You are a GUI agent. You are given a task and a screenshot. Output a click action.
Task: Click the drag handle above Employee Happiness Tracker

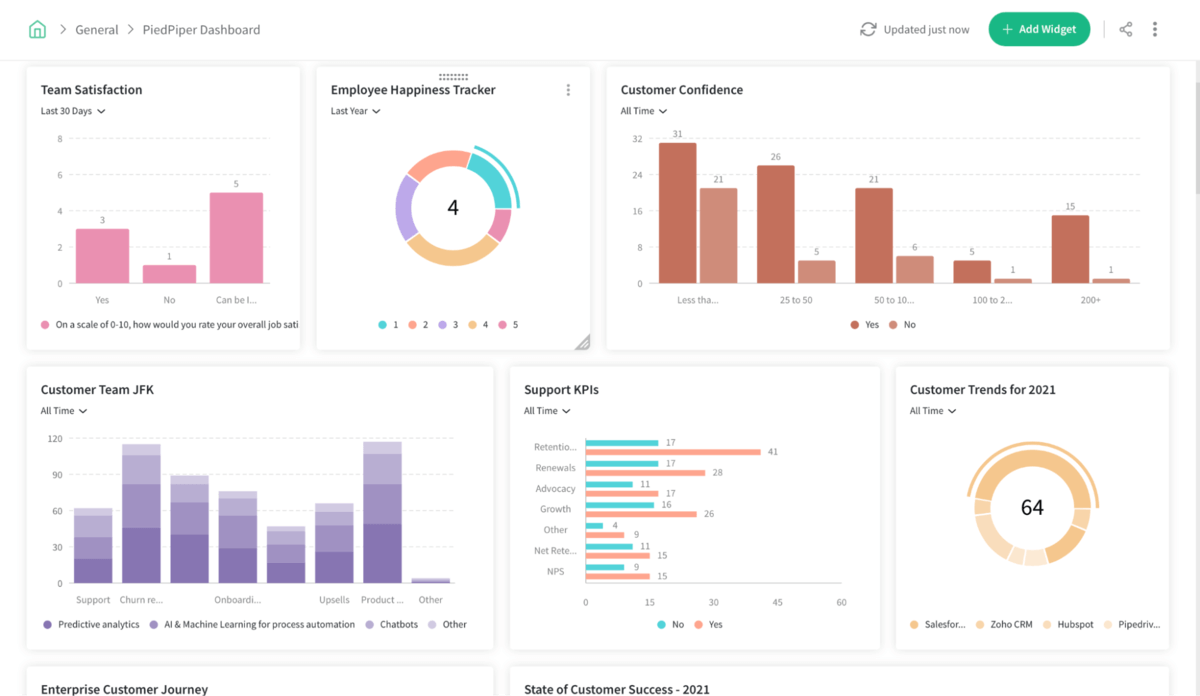pos(452,75)
